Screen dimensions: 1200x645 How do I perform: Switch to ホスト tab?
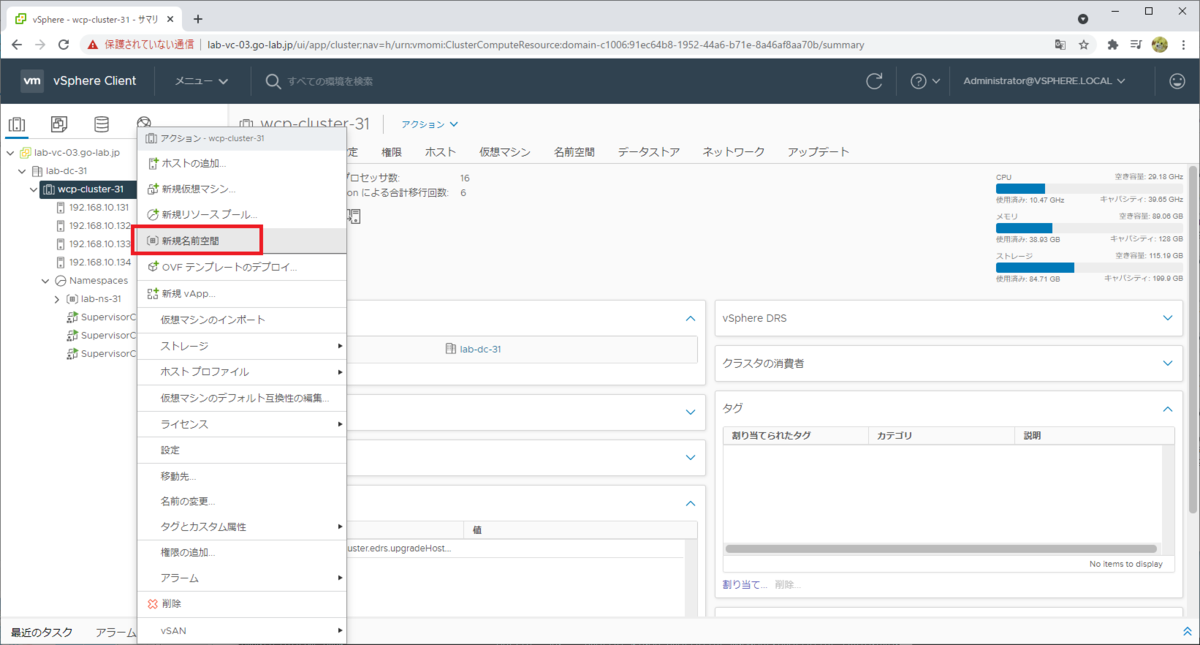440,152
